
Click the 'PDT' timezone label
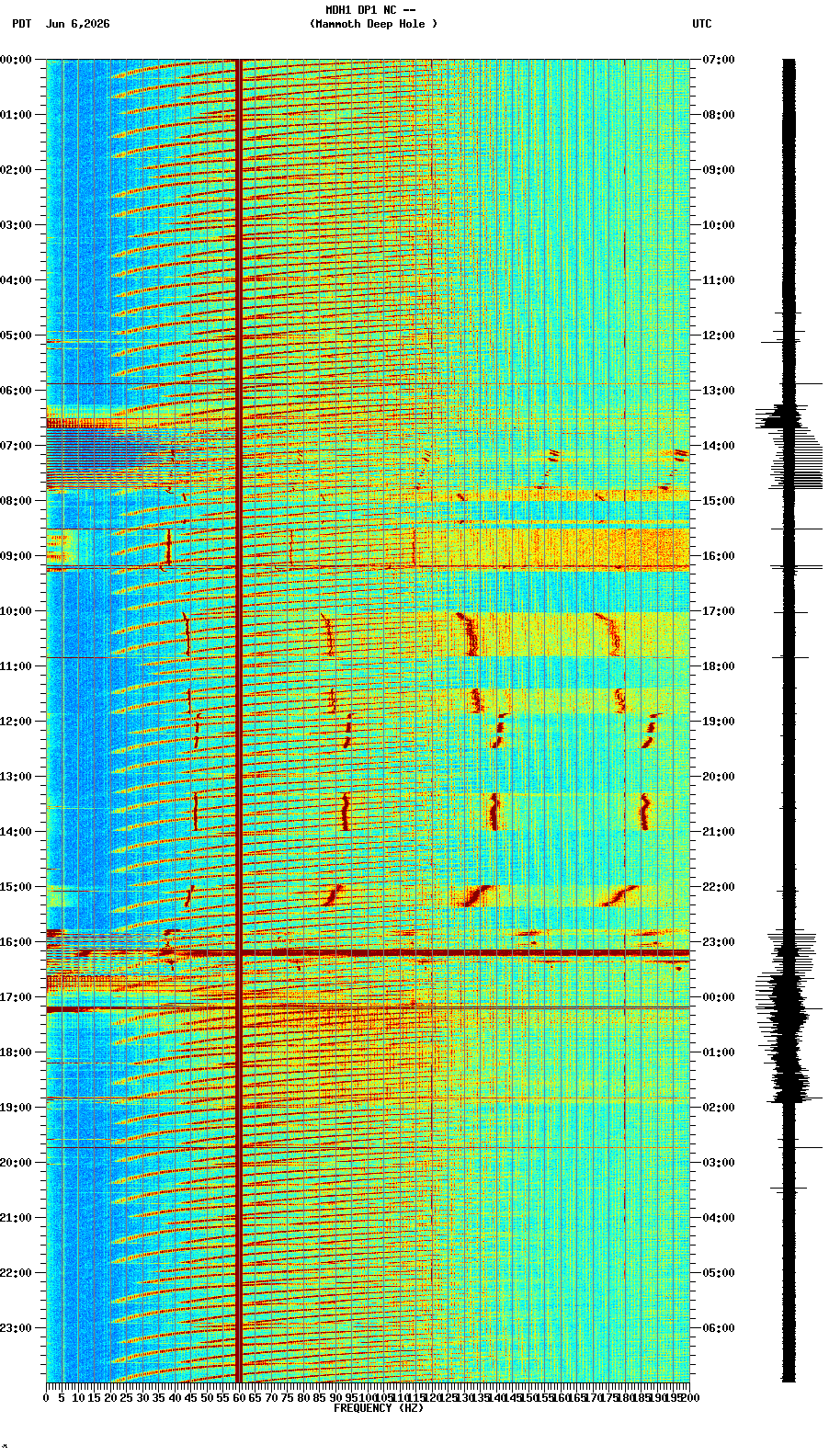tap(21, 24)
